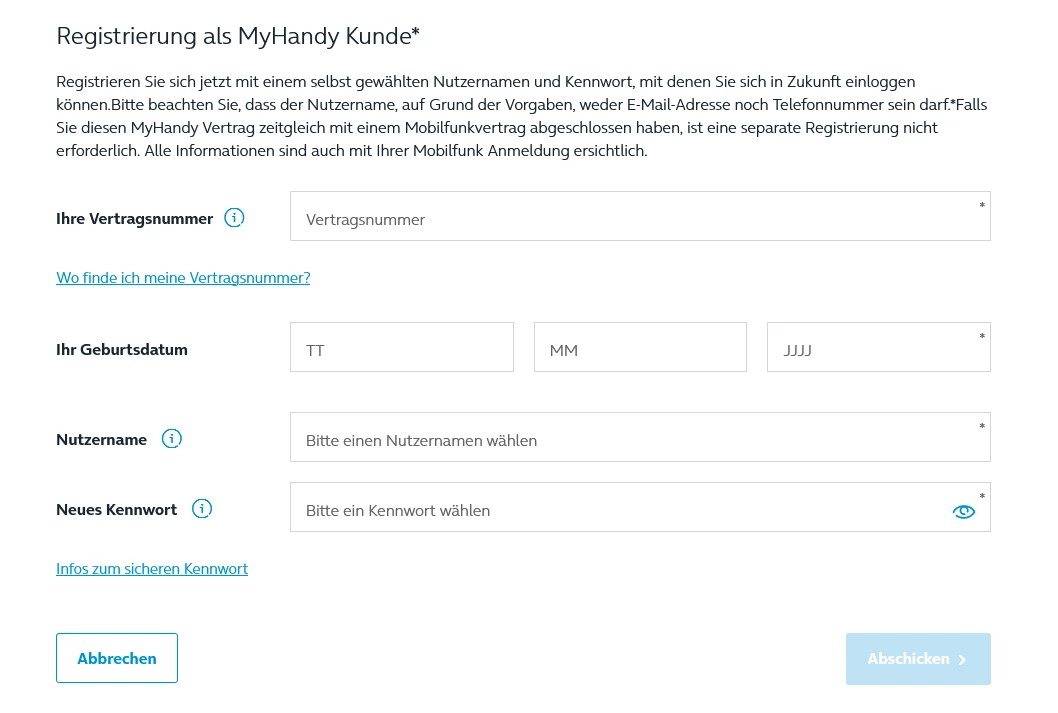Viewport: 1058px width, 713px height.
Task: Click the info icon beside Neues Kennwort
Action: pyautogui.click(x=202, y=509)
